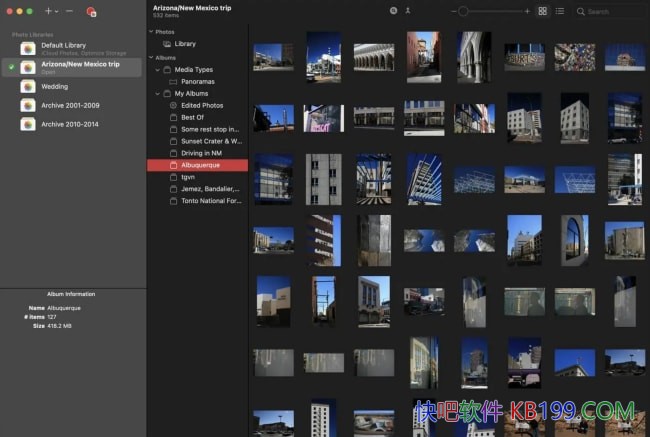
Task: Select the Archive 2001-2009 library
Action: pyautogui.click(x=70, y=105)
